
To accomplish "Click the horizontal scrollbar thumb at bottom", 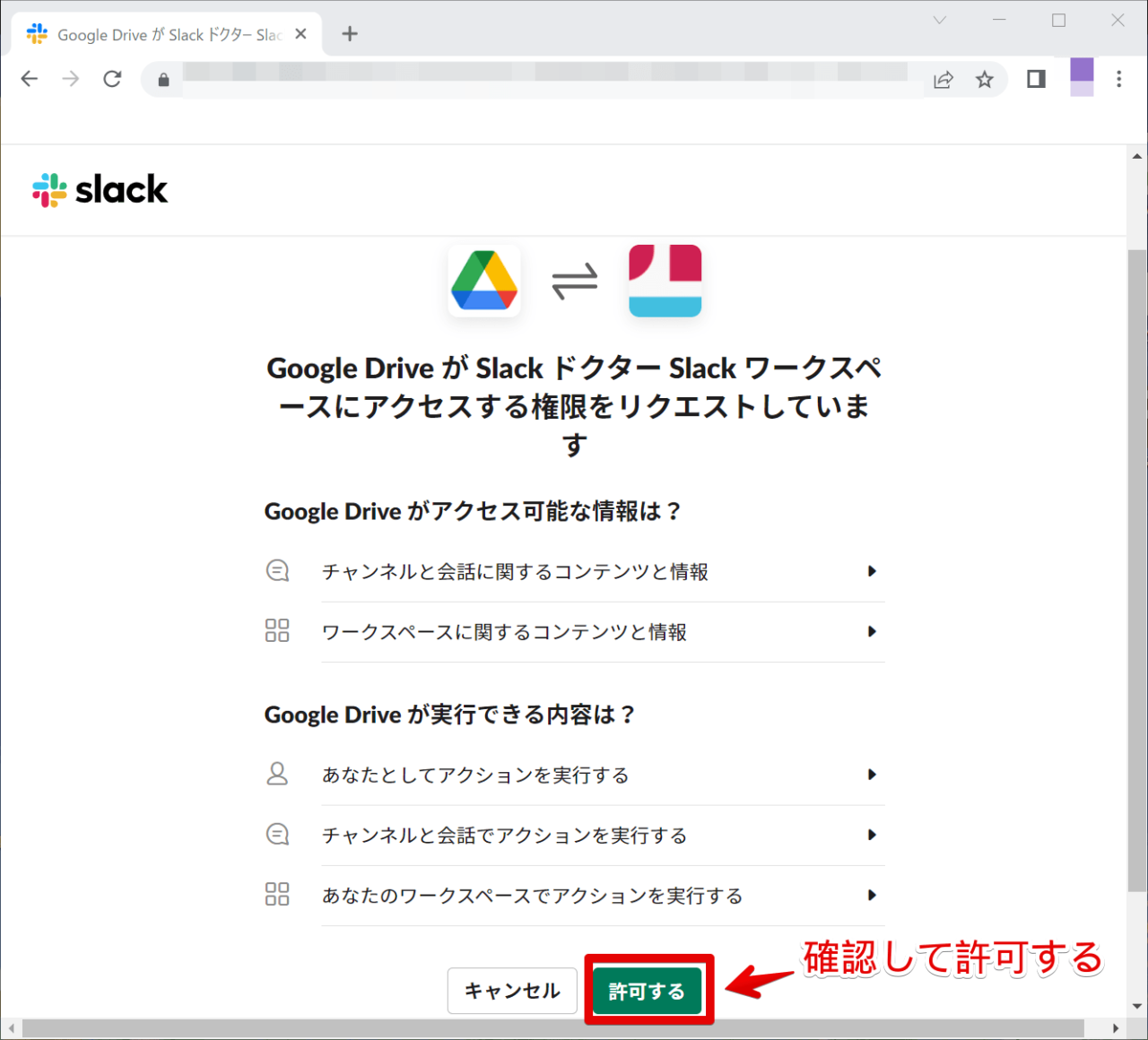I will [x=552, y=1028].
